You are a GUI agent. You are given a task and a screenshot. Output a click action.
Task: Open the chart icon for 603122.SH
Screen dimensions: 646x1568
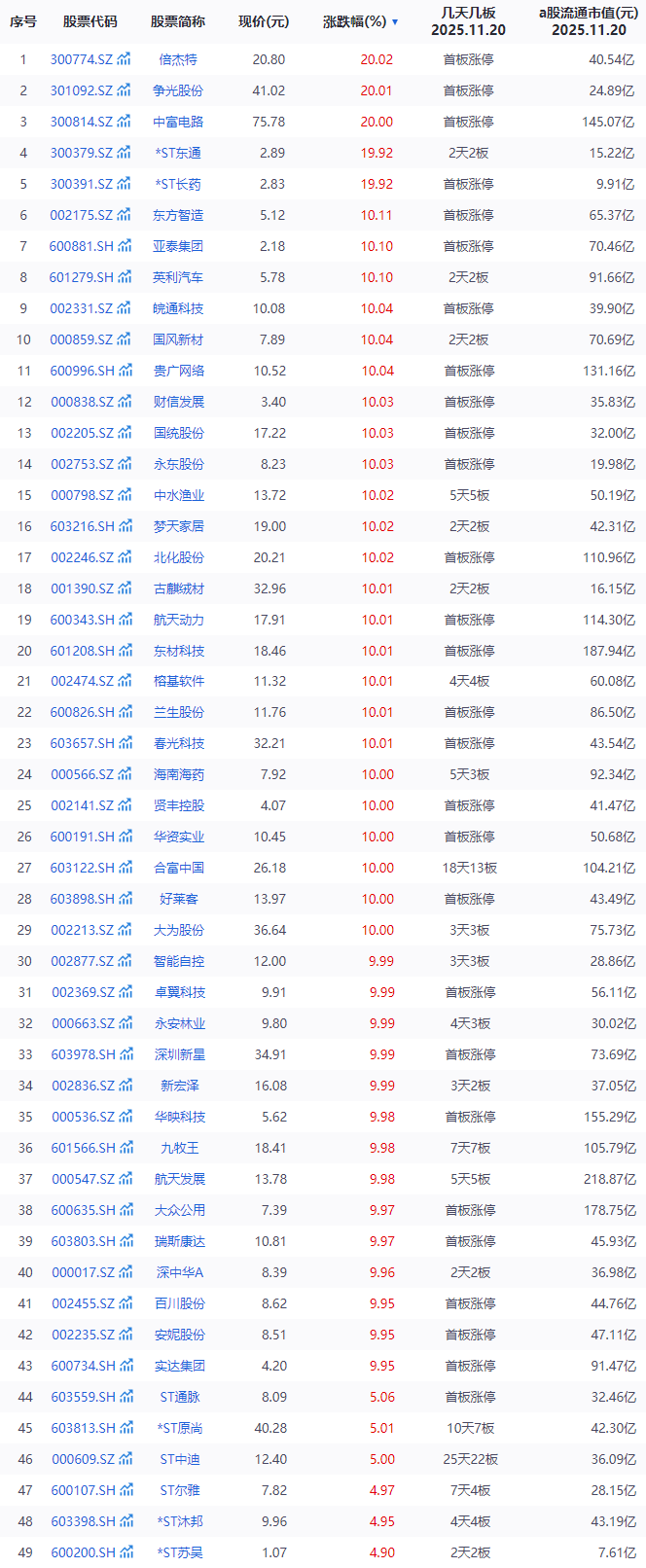(125, 868)
